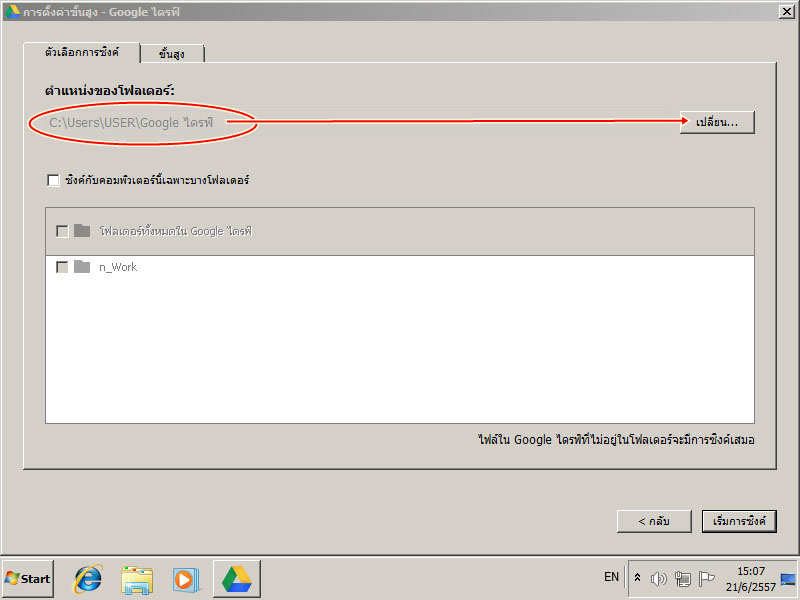This screenshot has height=600, width=800.
Task: Switch to the ตัวเลือกการซิงค์ tab
Action: tap(82, 53)
